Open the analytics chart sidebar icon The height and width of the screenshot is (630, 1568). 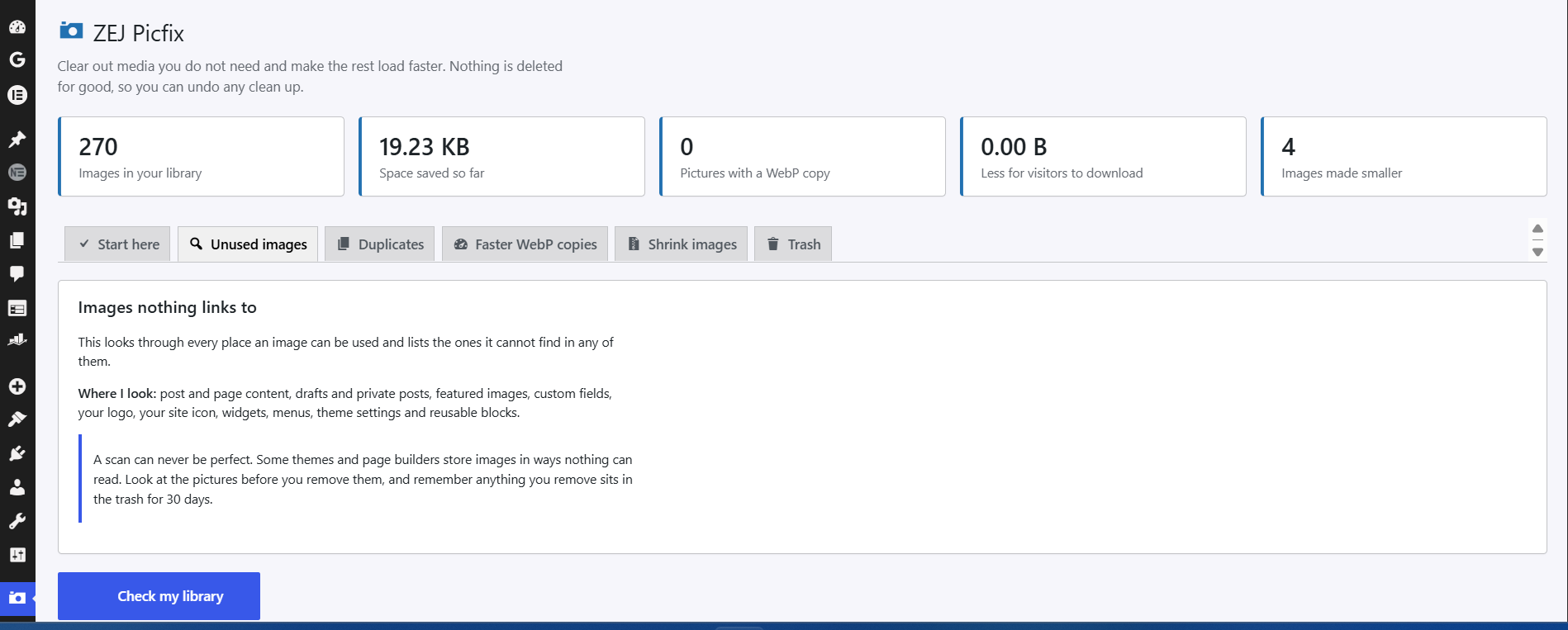click(17, 339)
